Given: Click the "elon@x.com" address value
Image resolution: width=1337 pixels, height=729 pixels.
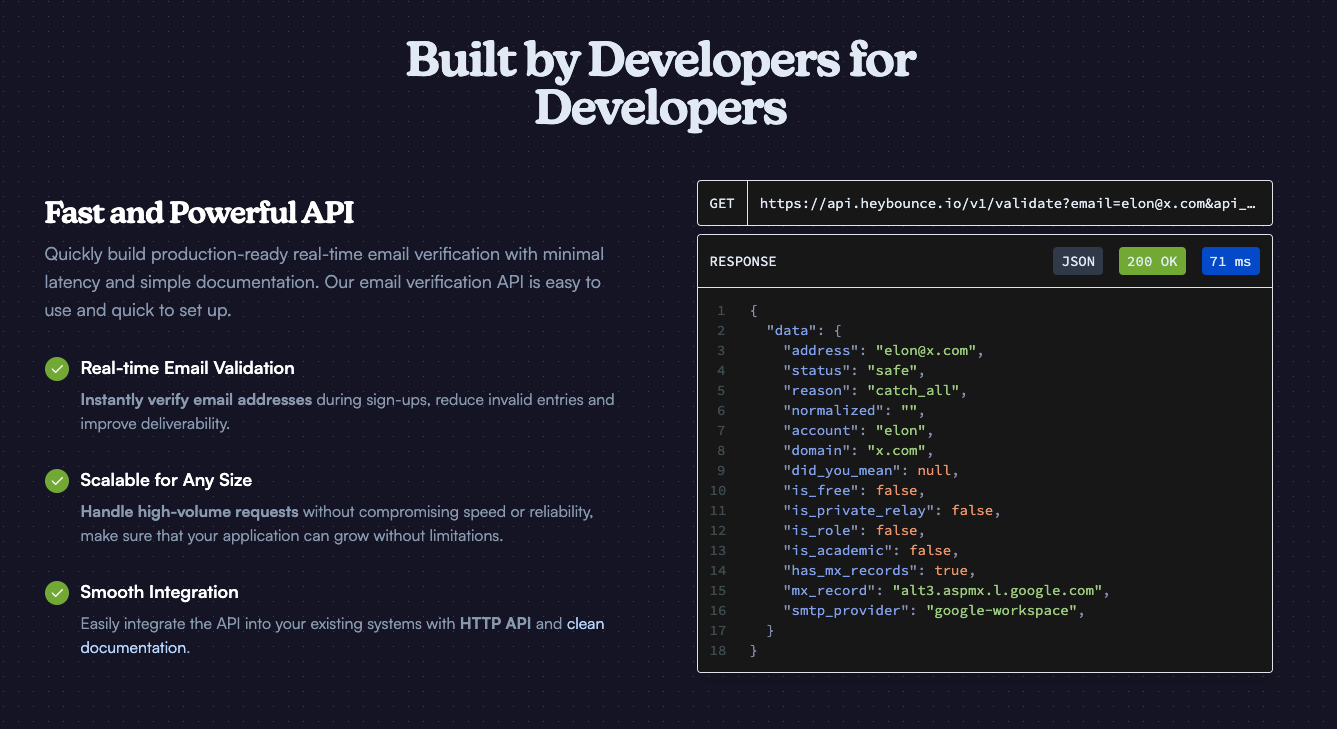Looking at the screenshot, I should click(926, 350).
